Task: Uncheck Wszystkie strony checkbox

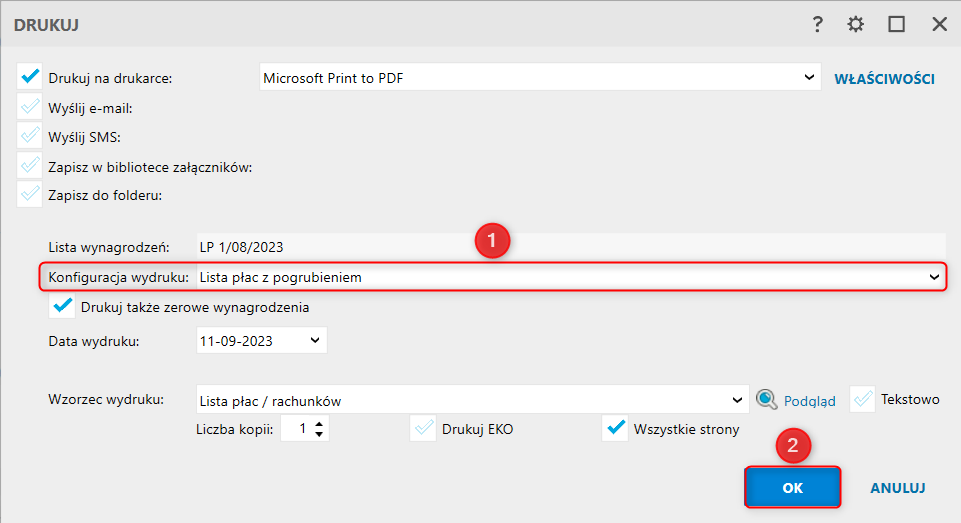Action: (x=616, y=430)
